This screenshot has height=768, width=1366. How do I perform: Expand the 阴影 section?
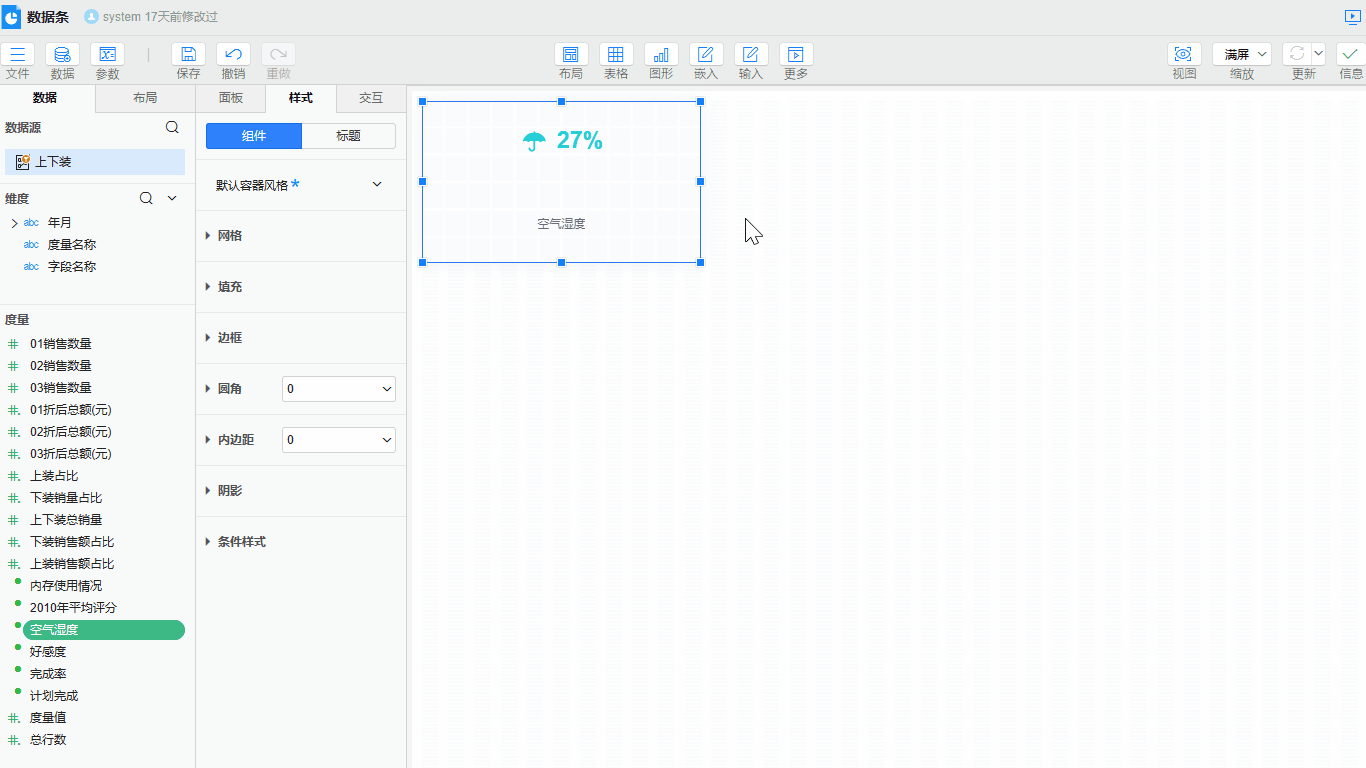[229, 491]
